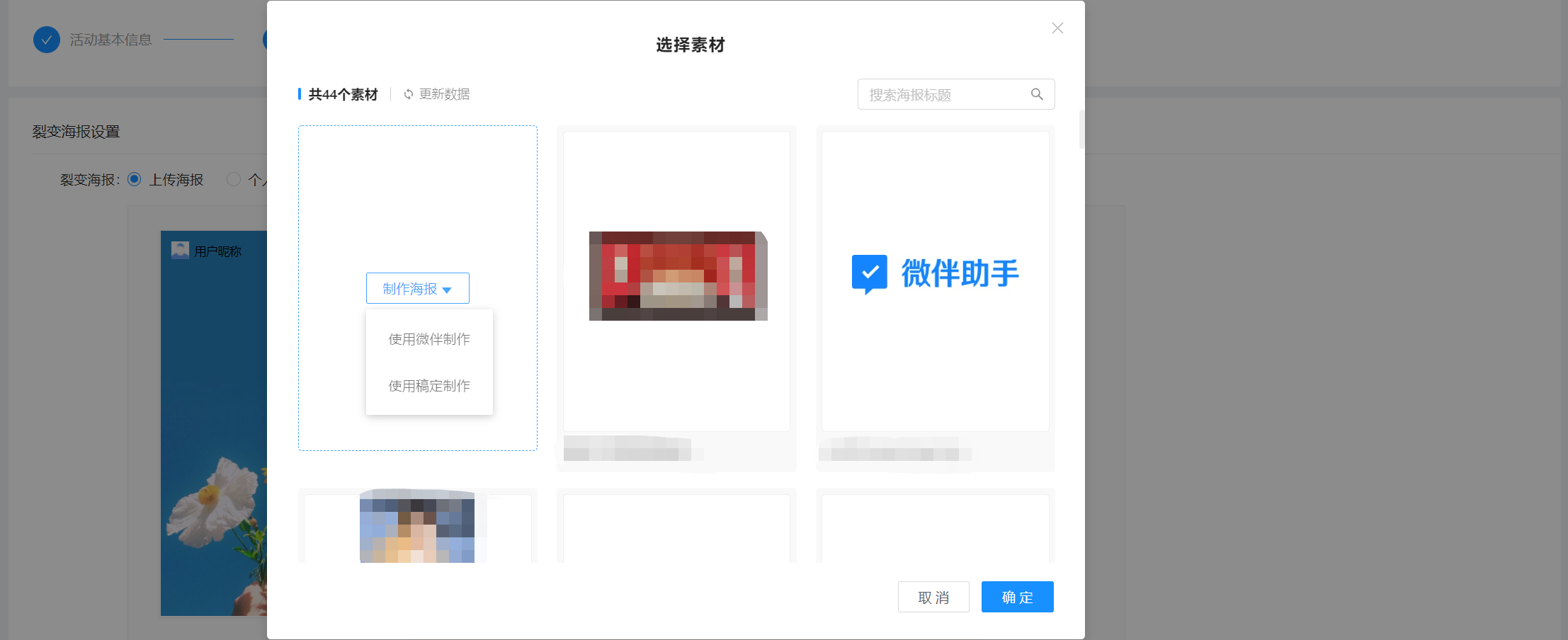The width and height of the screenshot is (1568, 640).
Task: Click the 活动基本信息 step label
Action: pos(110,40)
